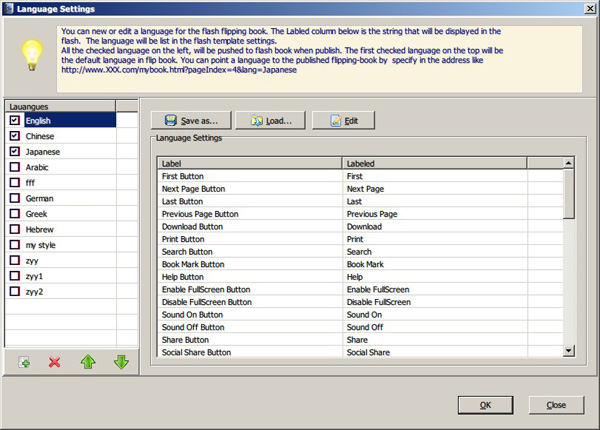Select German in the language list

pyautogui.click(x=39, y=199)
